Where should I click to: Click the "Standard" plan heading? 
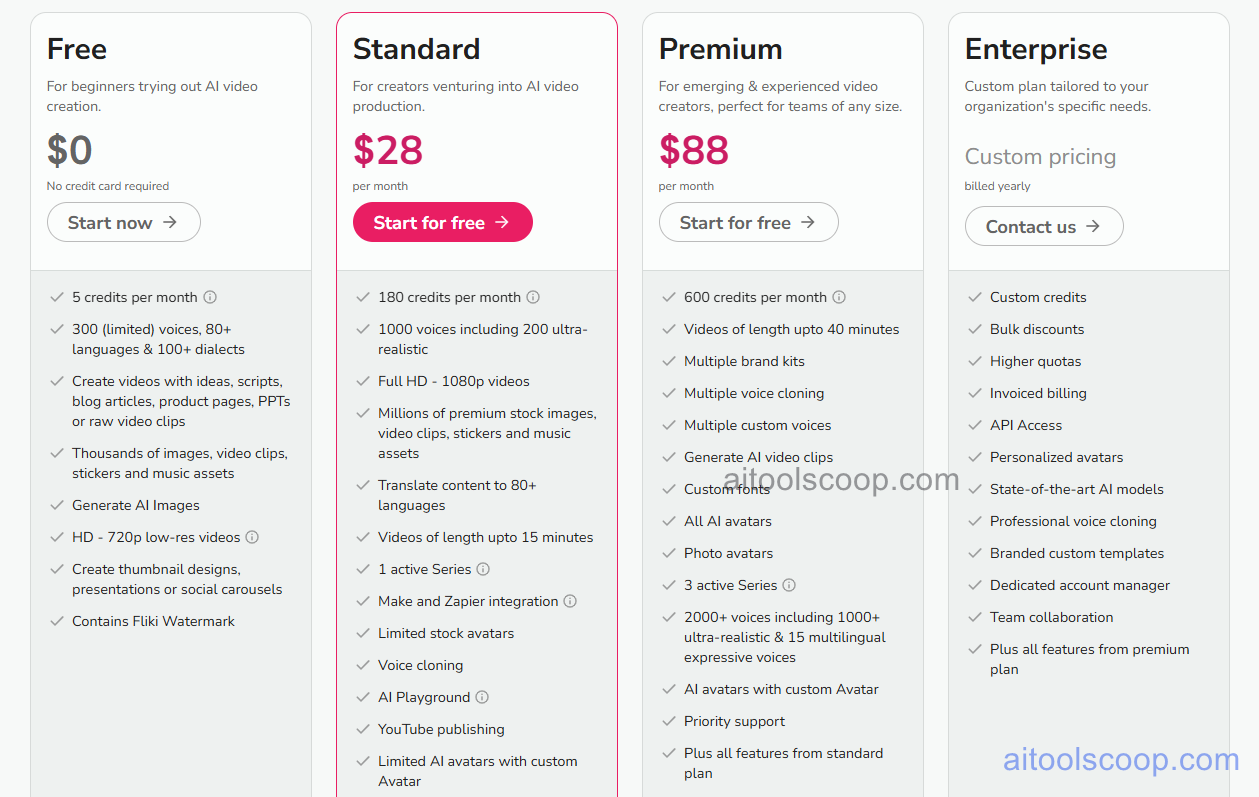[x=416, y=48]
